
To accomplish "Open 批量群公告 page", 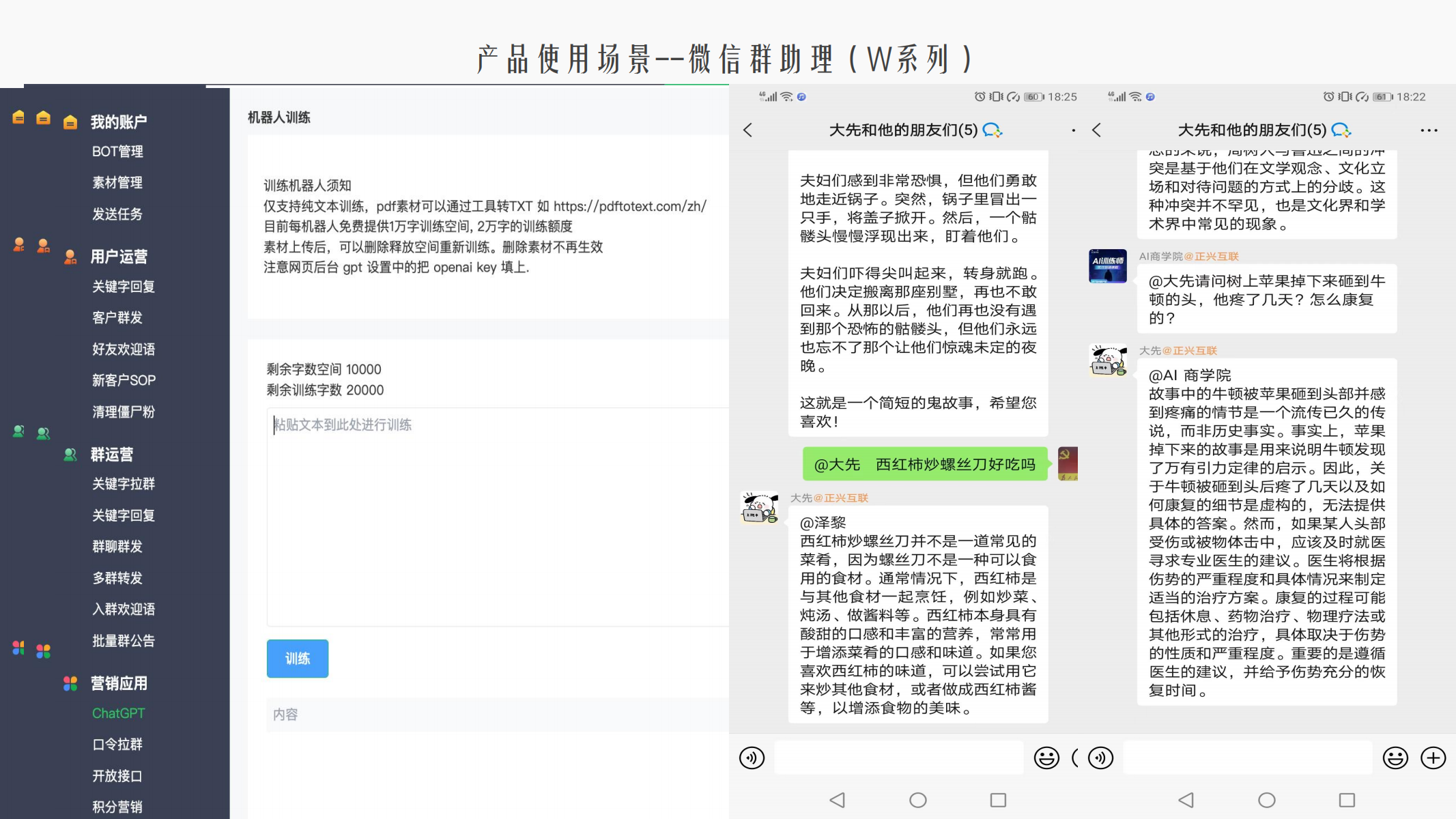I will [124, 641].
